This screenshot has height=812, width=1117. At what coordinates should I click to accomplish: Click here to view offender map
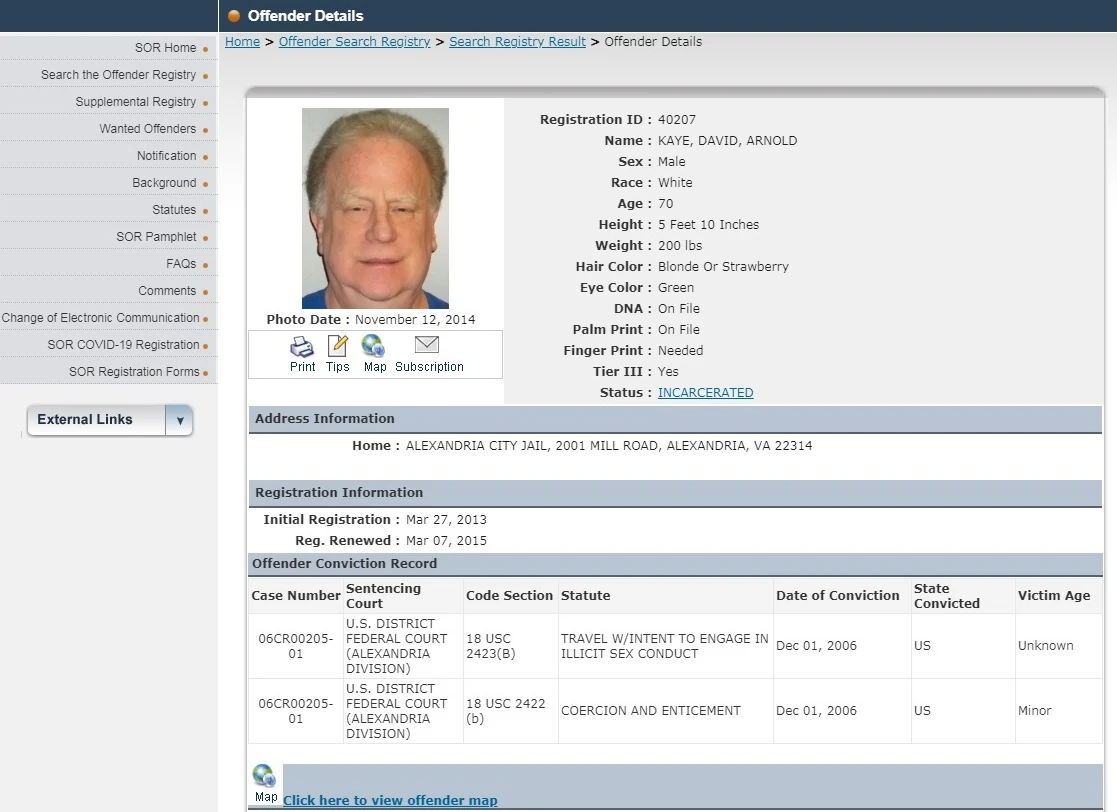point(390,800)
